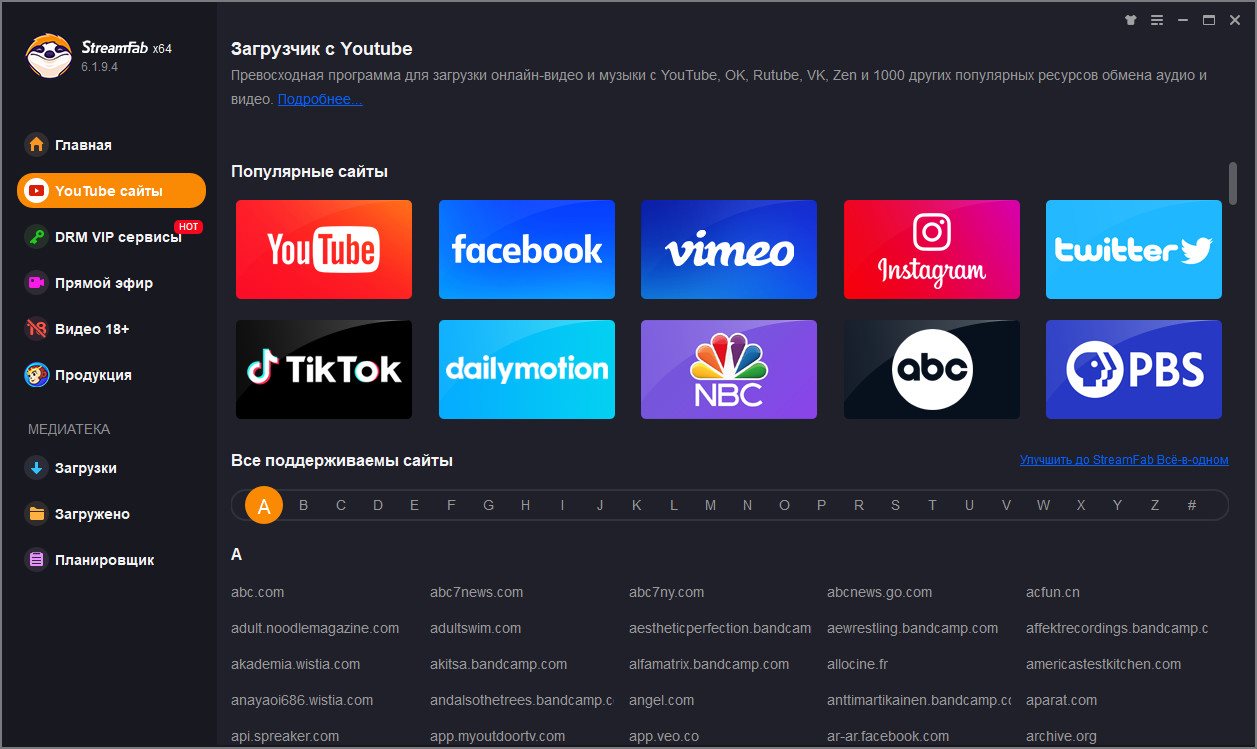Open api.spreaker.com in the list
This screenshot has height=749, width=1257.
285,736
